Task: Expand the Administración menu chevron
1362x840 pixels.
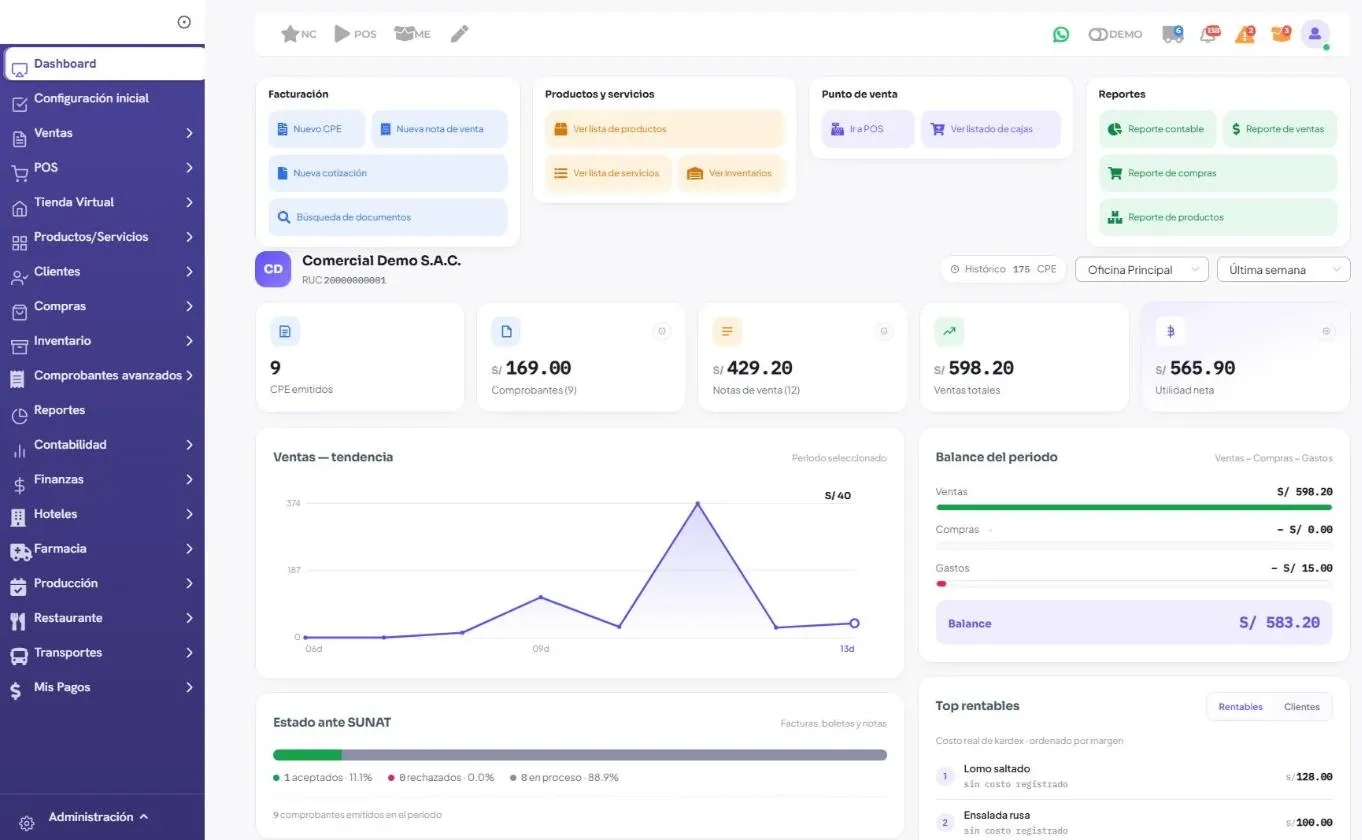Action: pos(144,817)
